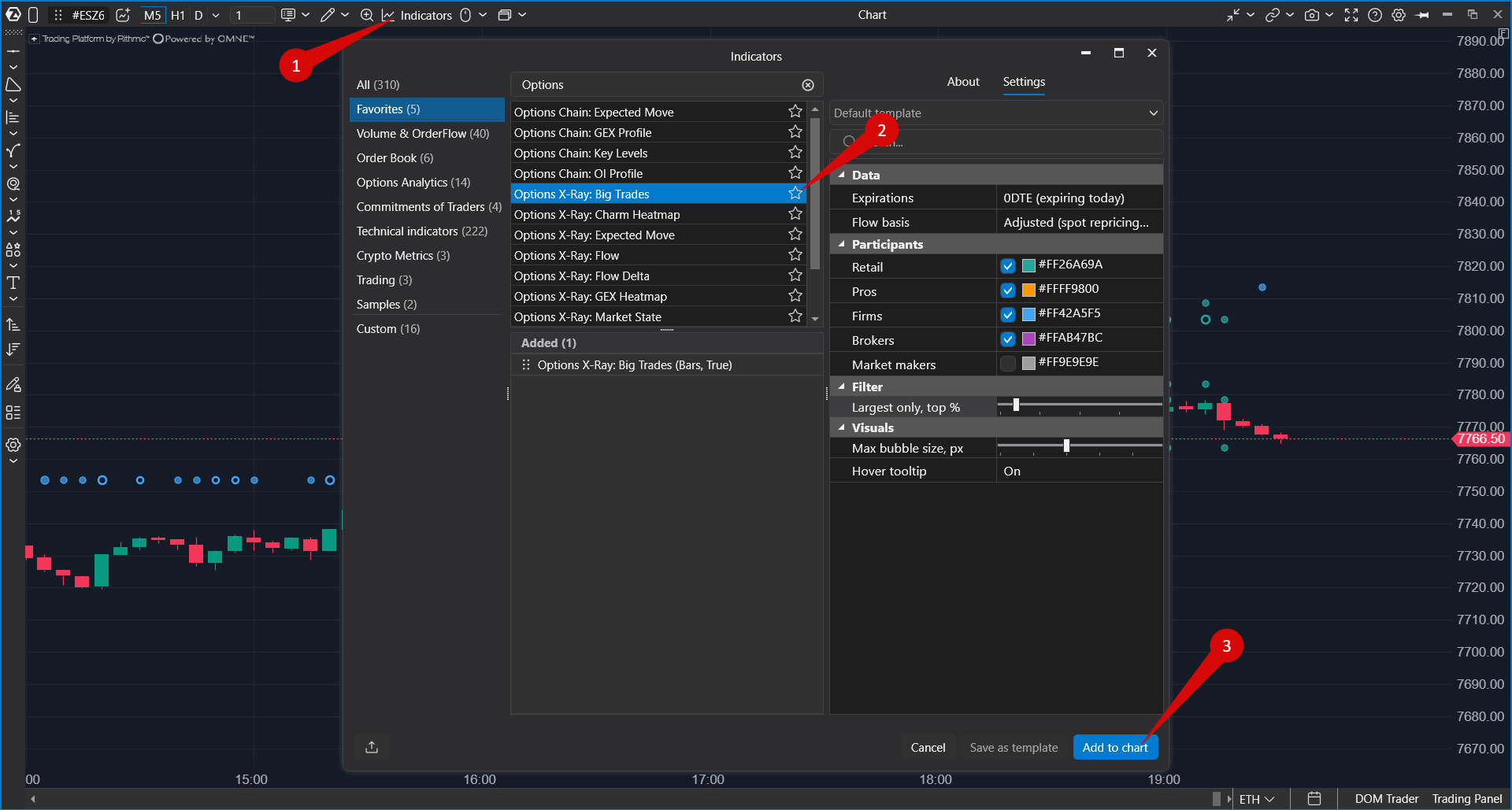Uncheck the Retail participant checkbox
Viewport: 1512px width, 810px height.
pyautogui.click(x=1008, y=266)
